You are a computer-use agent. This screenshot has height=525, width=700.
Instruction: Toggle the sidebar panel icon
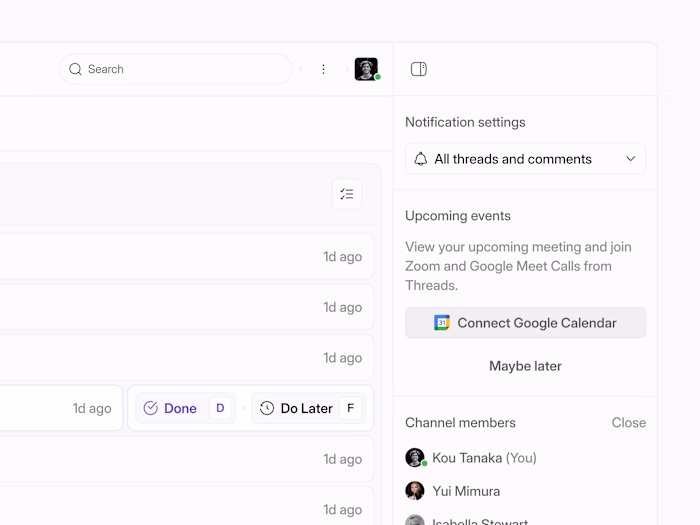tap(418, 69)
